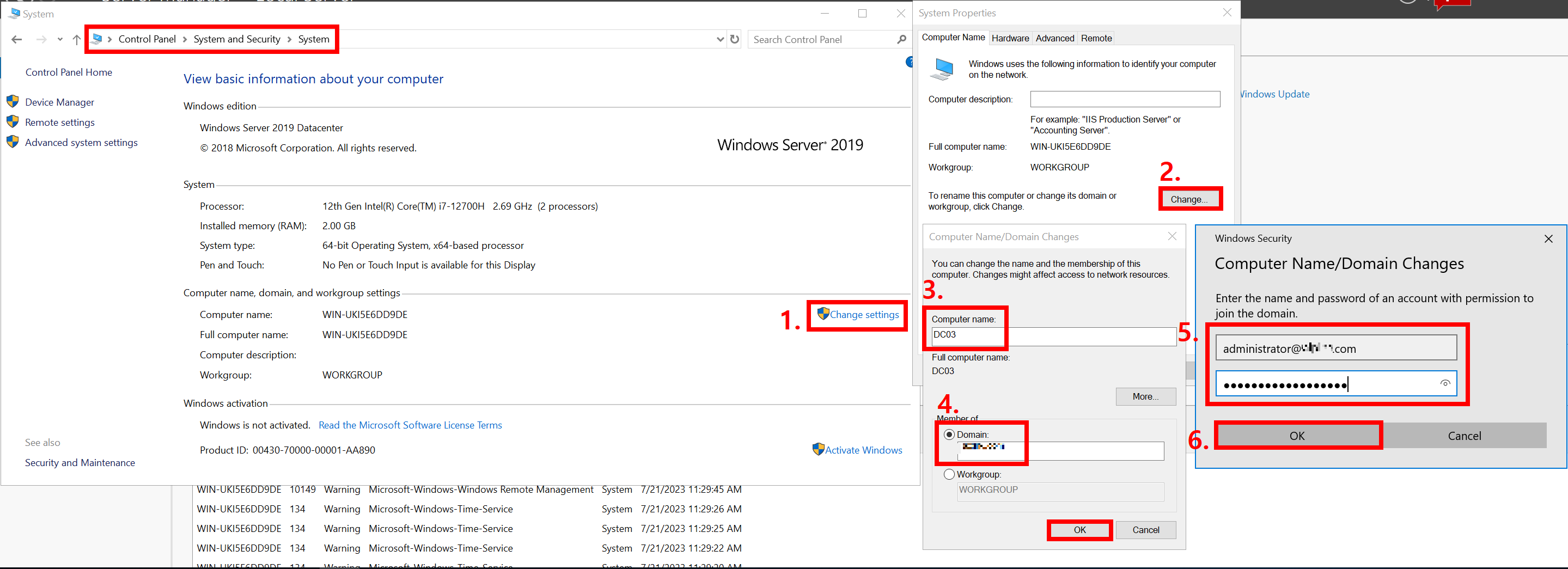
Task: Open Security and Maintenance link
Action: point(80,462)
